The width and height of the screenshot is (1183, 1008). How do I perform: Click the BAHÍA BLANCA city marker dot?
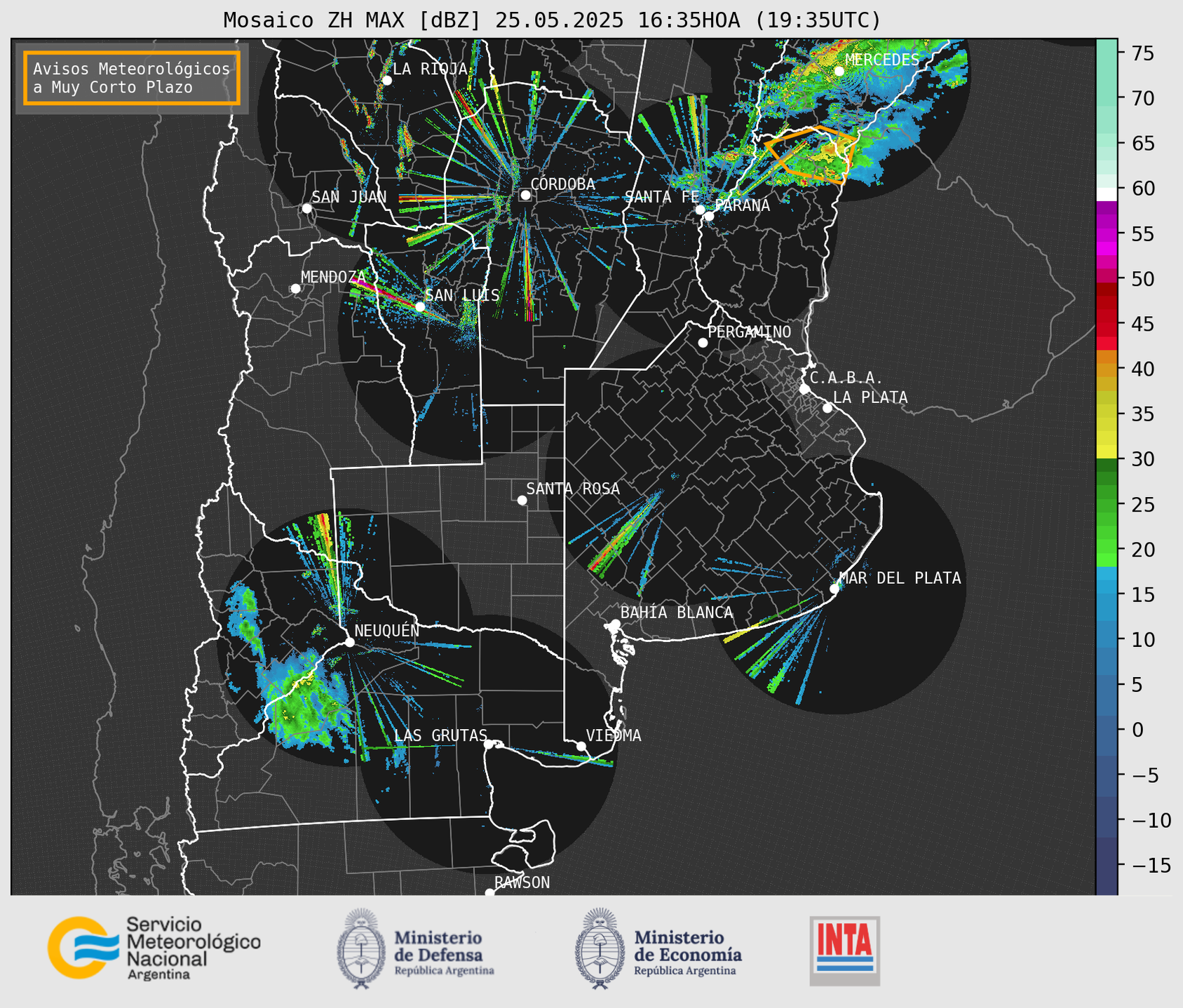coord(615,624)
